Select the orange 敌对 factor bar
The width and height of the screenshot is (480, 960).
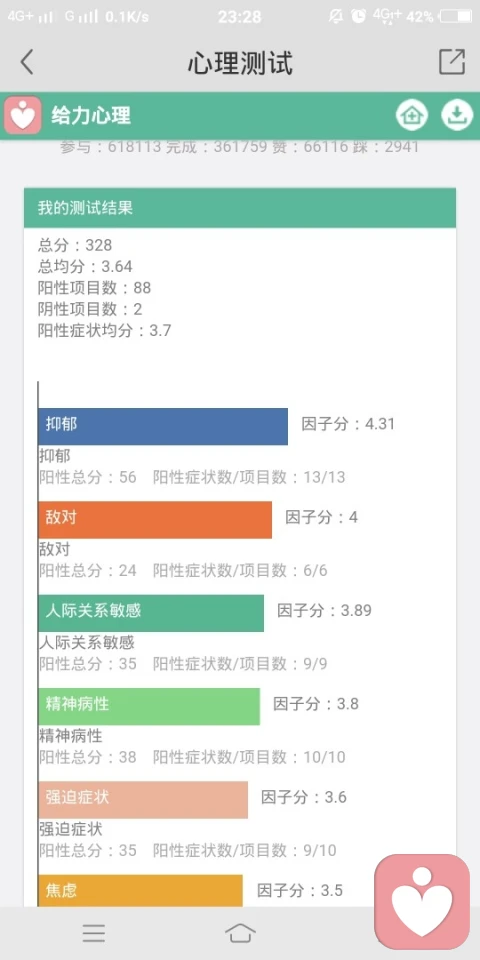click(x=155, y=520)
